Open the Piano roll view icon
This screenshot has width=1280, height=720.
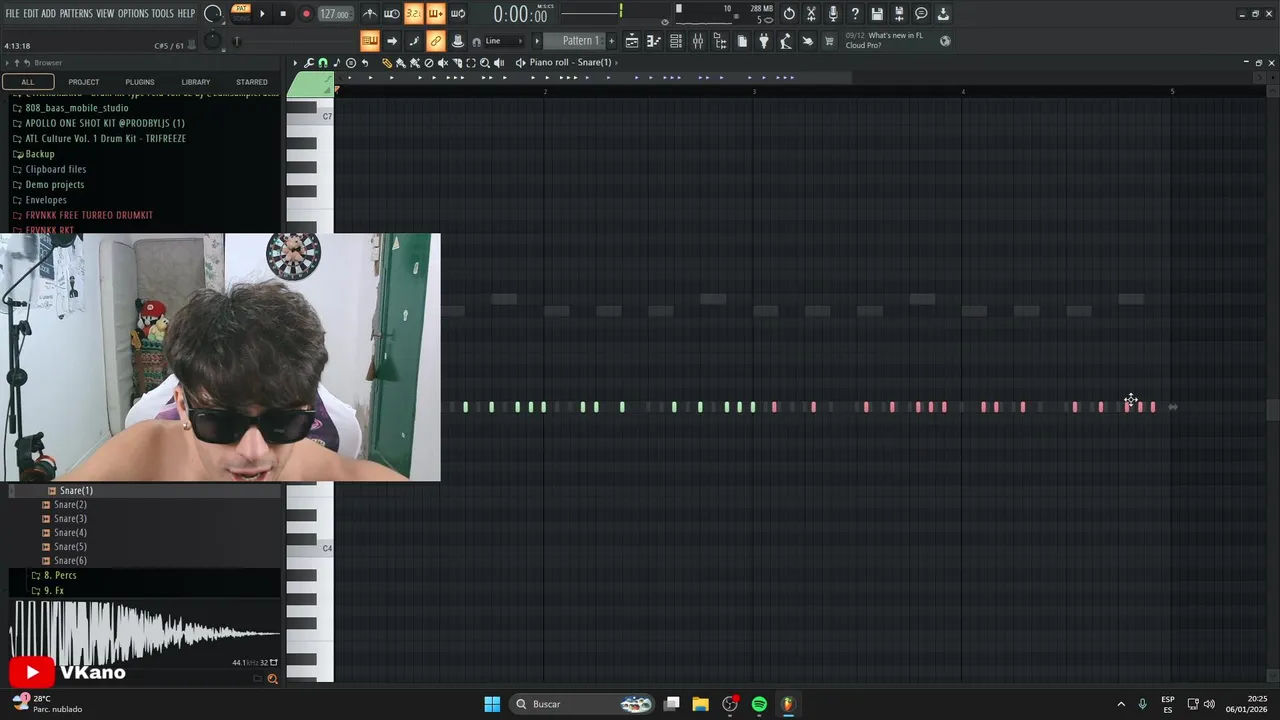[x=654, y=41]
